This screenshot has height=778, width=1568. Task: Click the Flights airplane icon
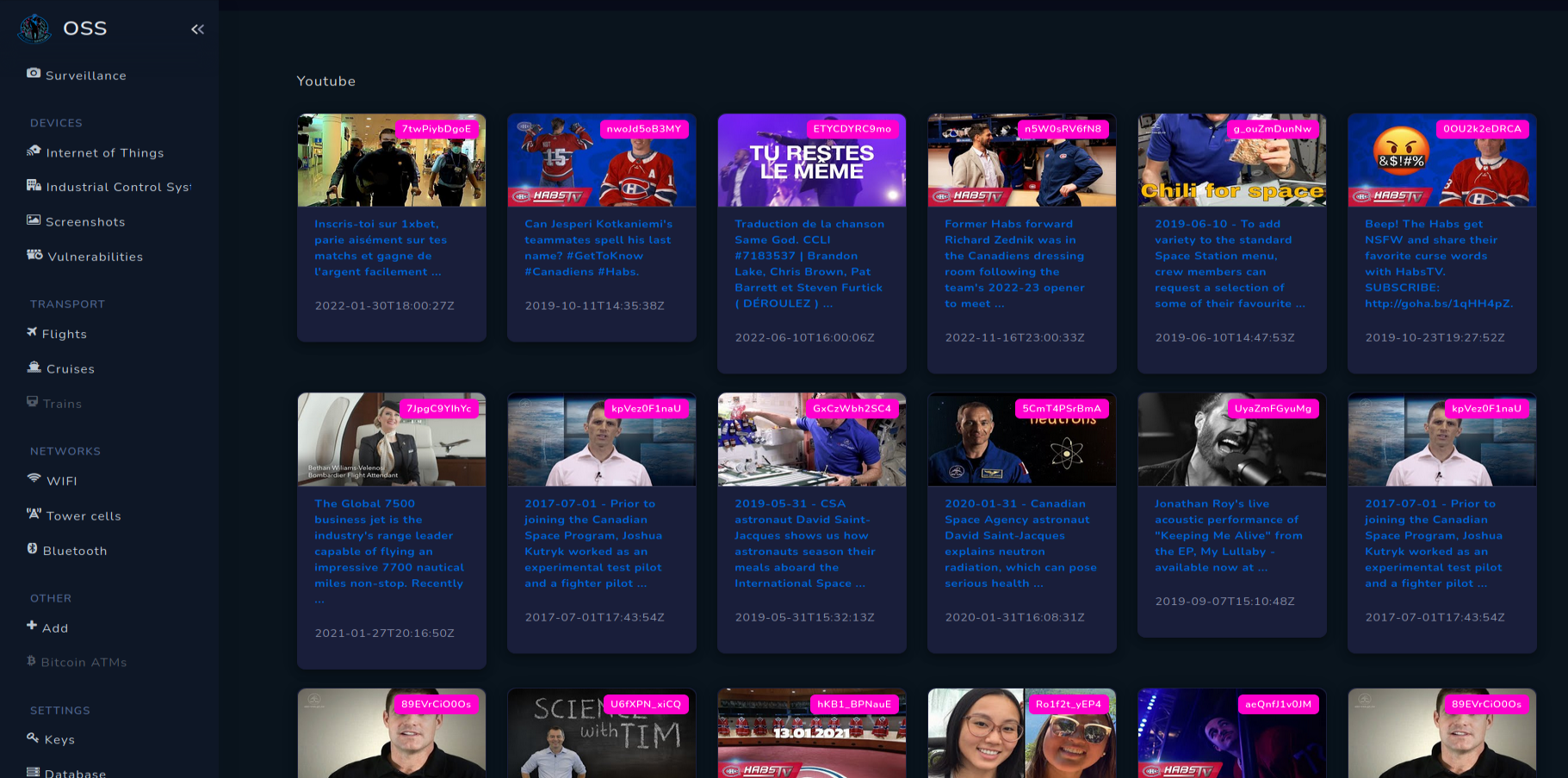[x=32, y=332]
